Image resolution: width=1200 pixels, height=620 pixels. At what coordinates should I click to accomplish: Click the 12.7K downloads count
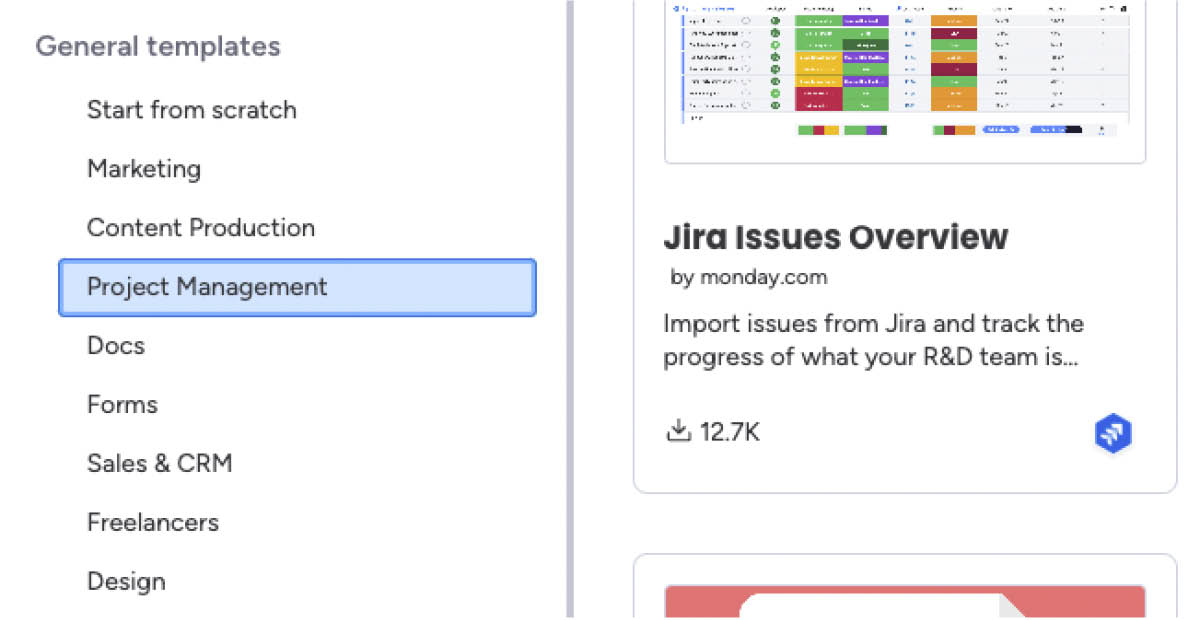coord(730,432)
